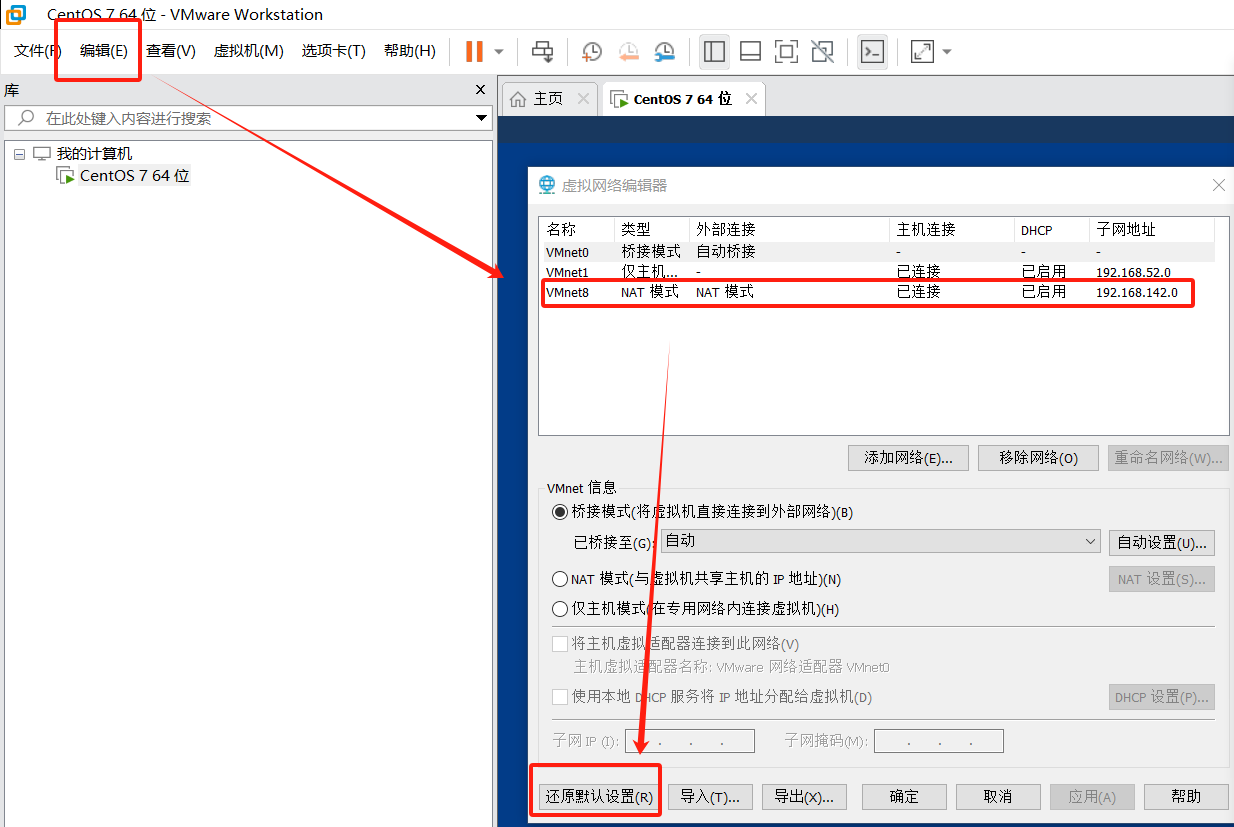This screenshot has width=1234, height=827.
Task: Open the power options arrow beside pause
Action: click(x=499, y=52)
